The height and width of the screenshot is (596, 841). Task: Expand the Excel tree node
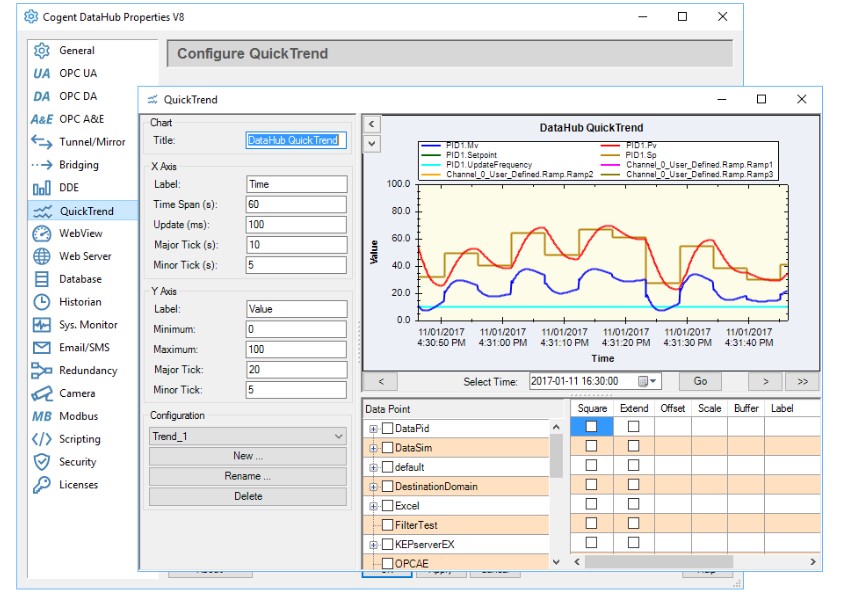point(373,506)
